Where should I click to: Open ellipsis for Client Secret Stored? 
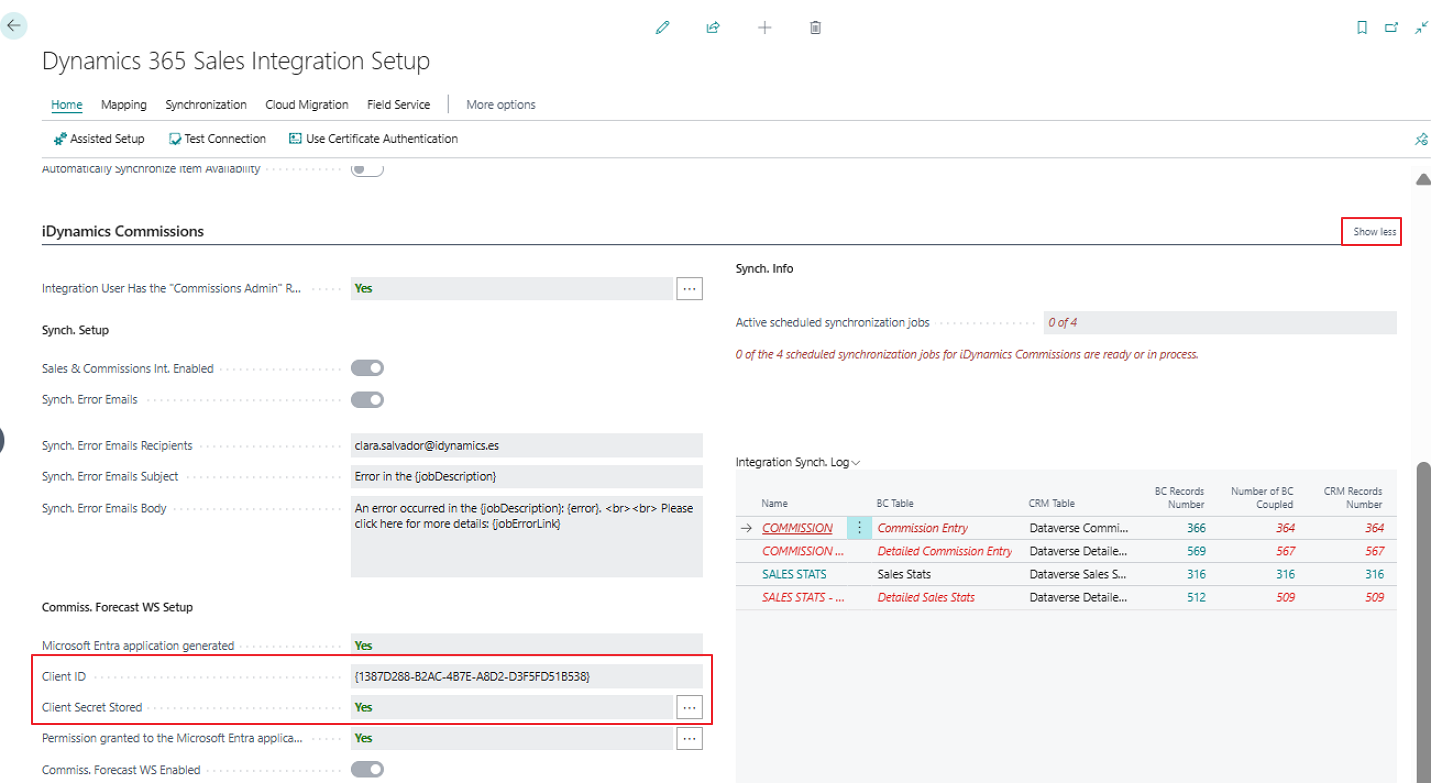pos(690,707)
